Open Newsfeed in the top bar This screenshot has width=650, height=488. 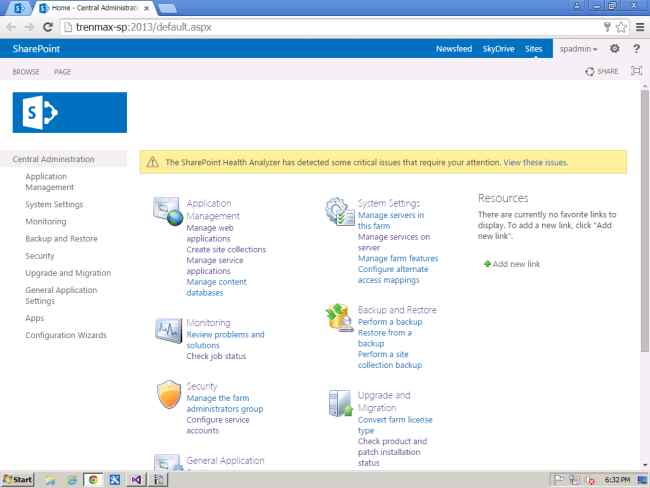pyautogui.click(x=454, y=49)
